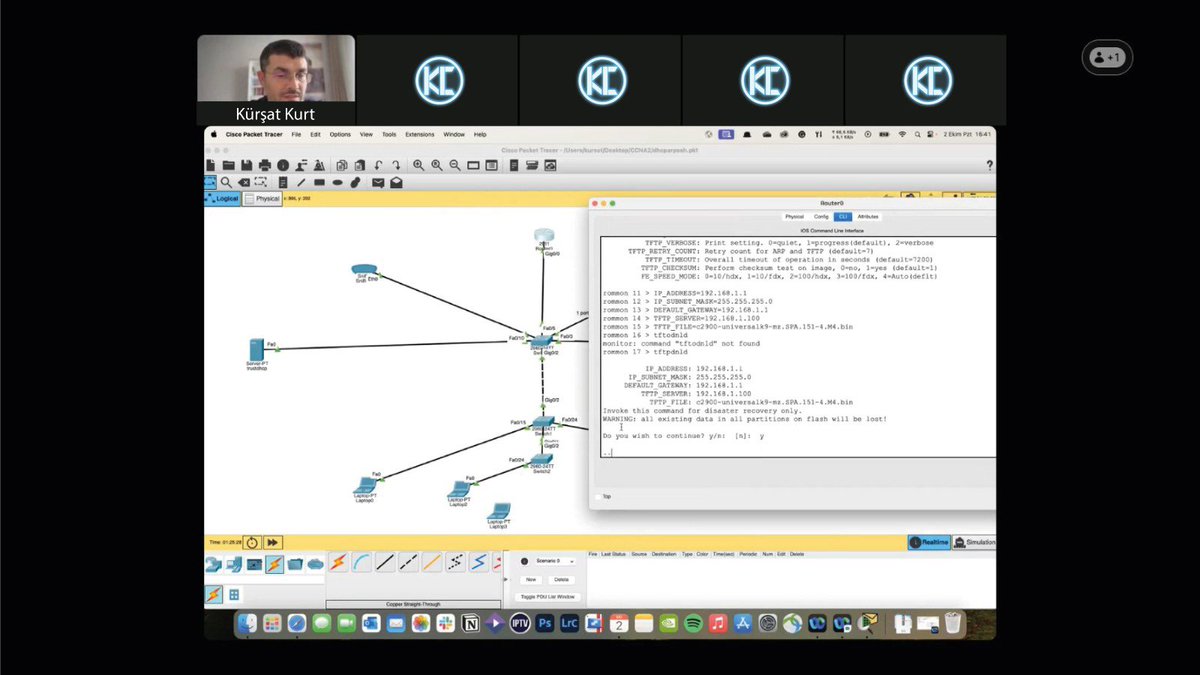The image size is (1200, 675).
Task: Click the Power Cycle Devices timer icon
Action: point(252,541)
